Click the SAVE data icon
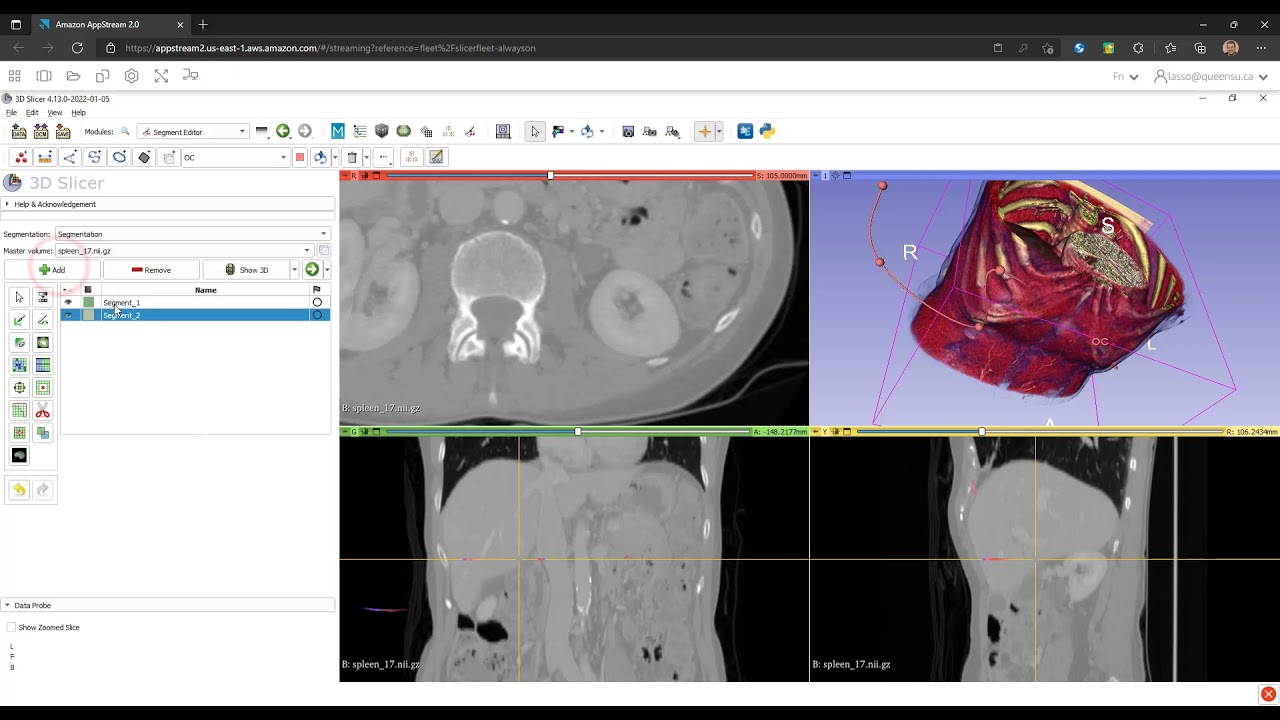Viewport: 1280px width, 720px height. click(63, 131)
